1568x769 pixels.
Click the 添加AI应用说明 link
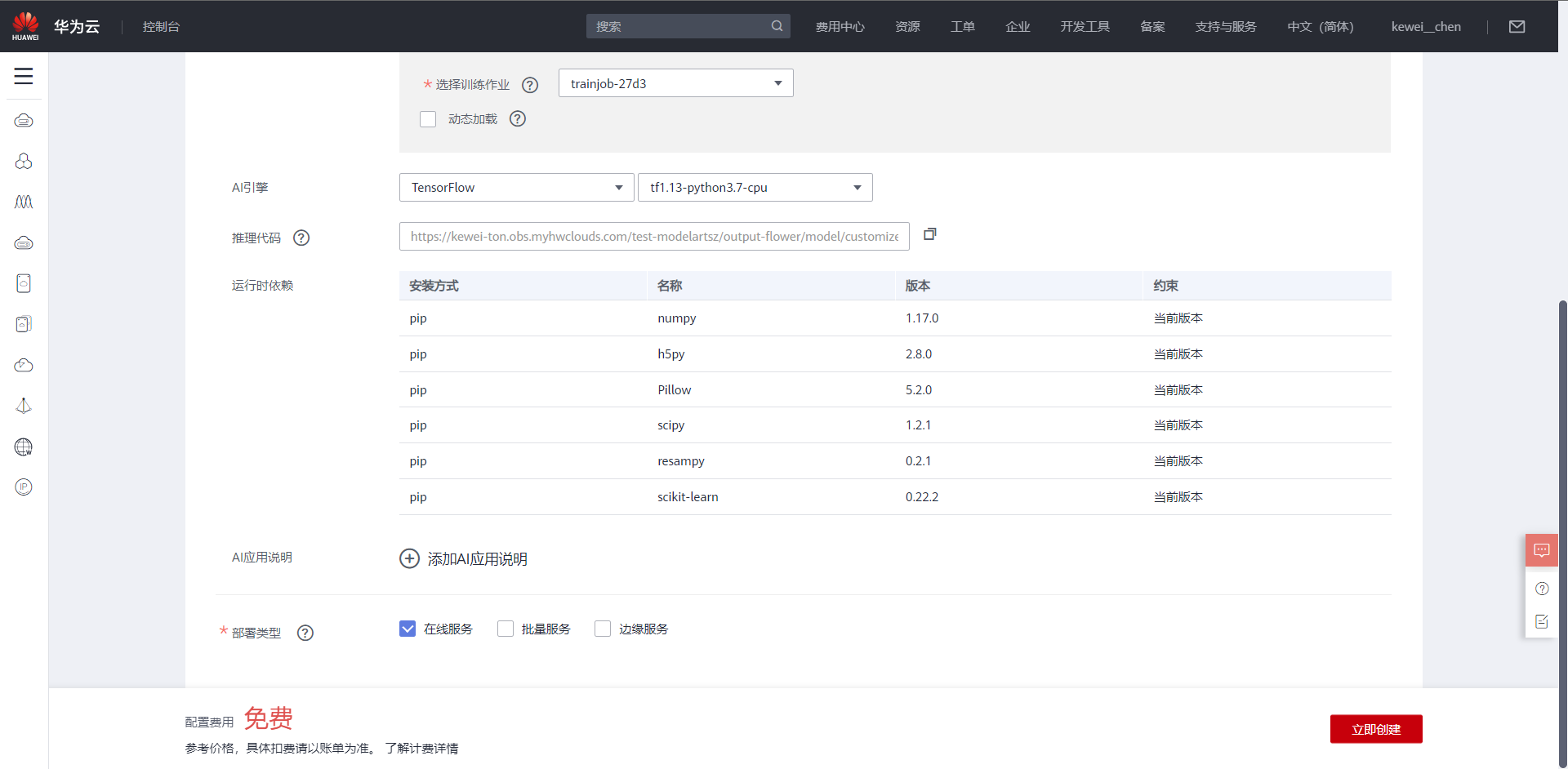(x=478, y=558)
